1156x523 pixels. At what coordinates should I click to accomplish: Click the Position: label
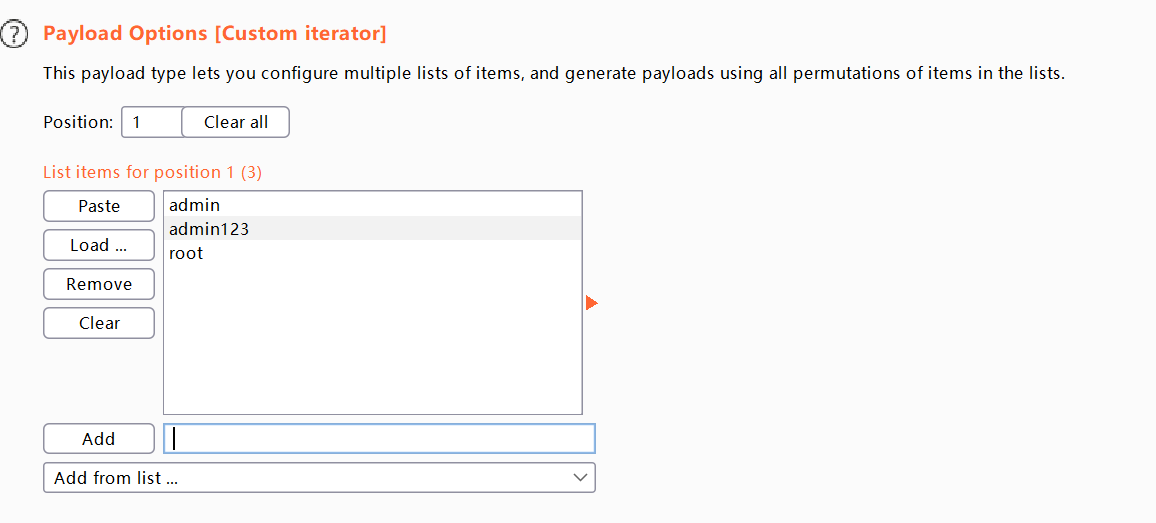click(78, 122)
